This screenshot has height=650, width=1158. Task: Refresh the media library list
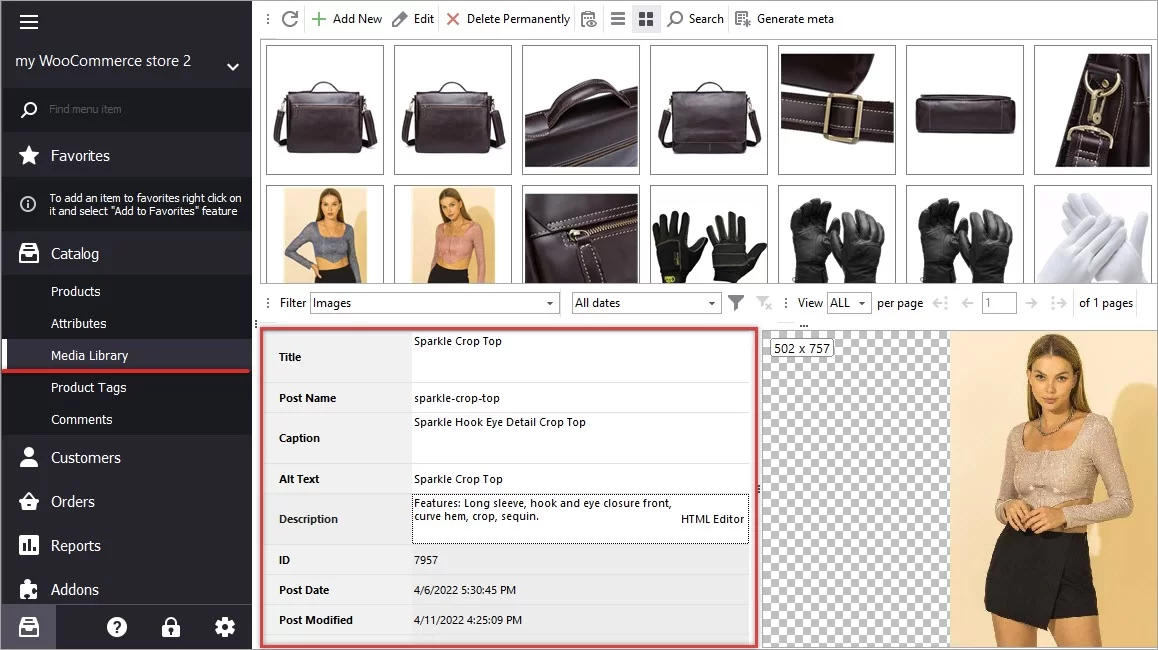pyautogui.click(x=290, y=18)
